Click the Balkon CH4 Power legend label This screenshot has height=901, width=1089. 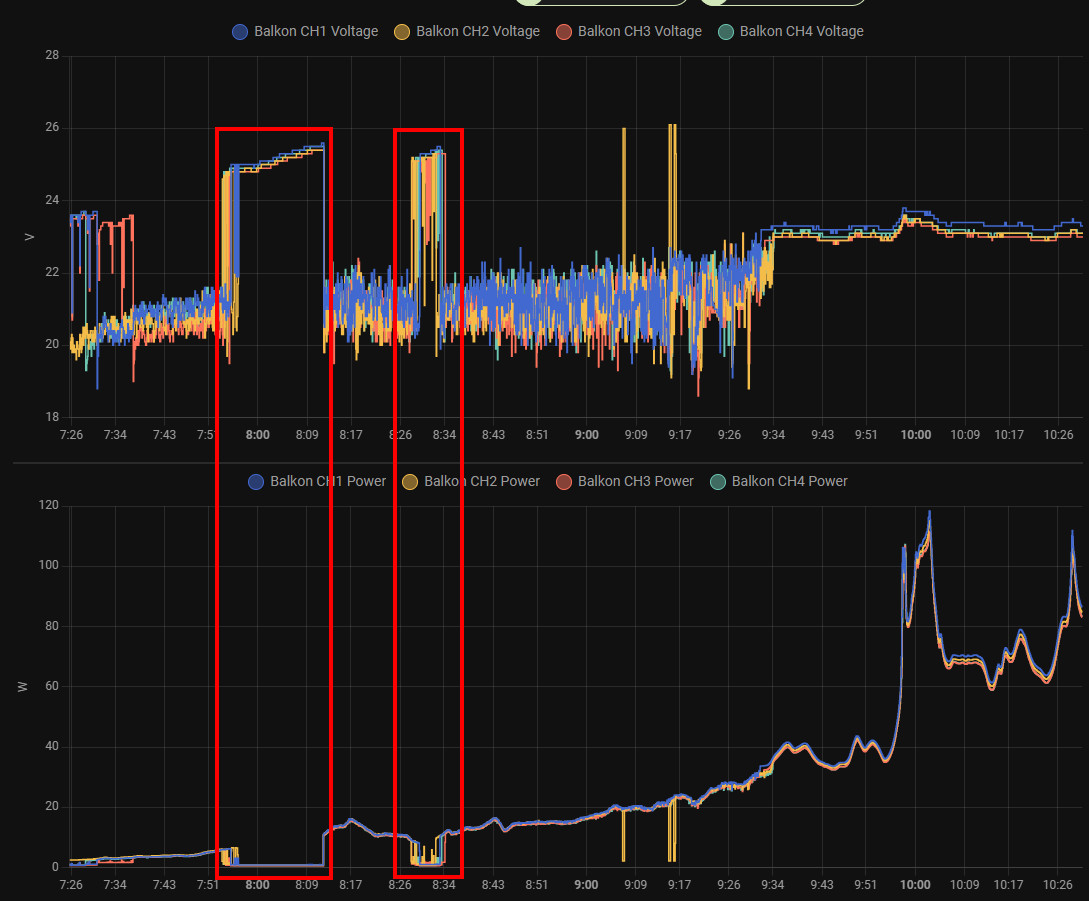(790, 481)
